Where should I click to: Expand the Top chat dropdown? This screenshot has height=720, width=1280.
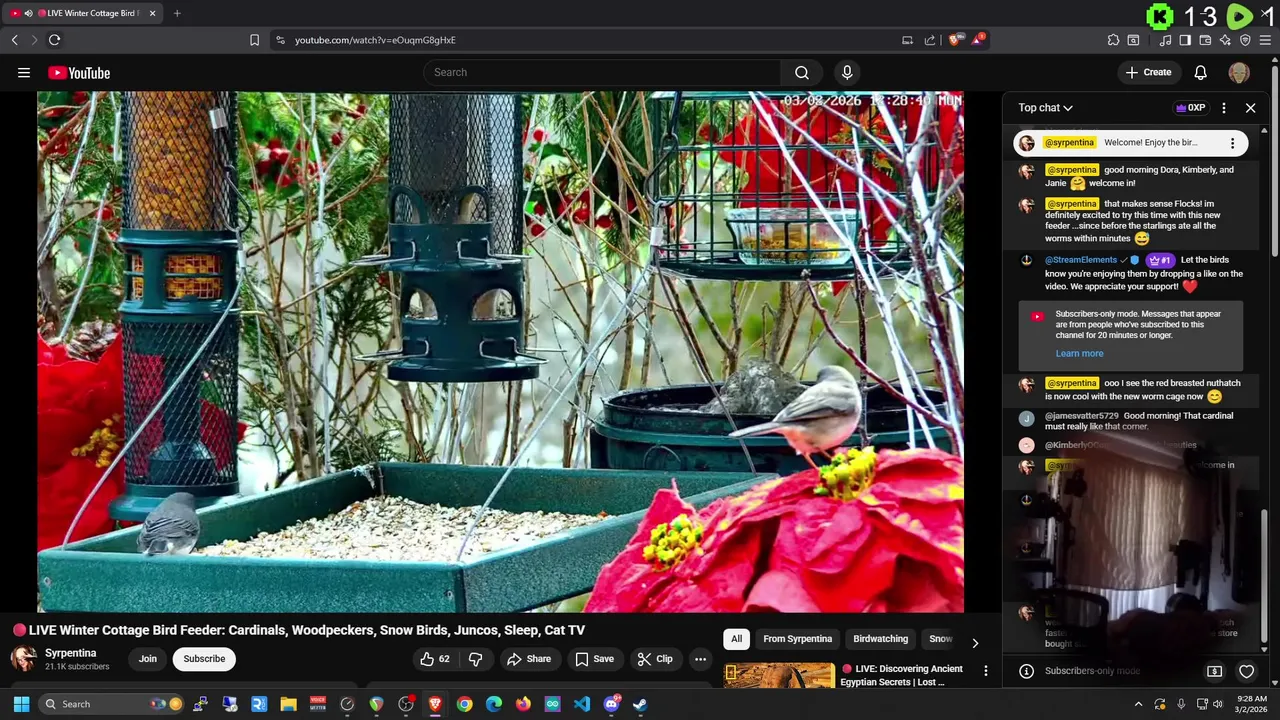[1045, 108]
